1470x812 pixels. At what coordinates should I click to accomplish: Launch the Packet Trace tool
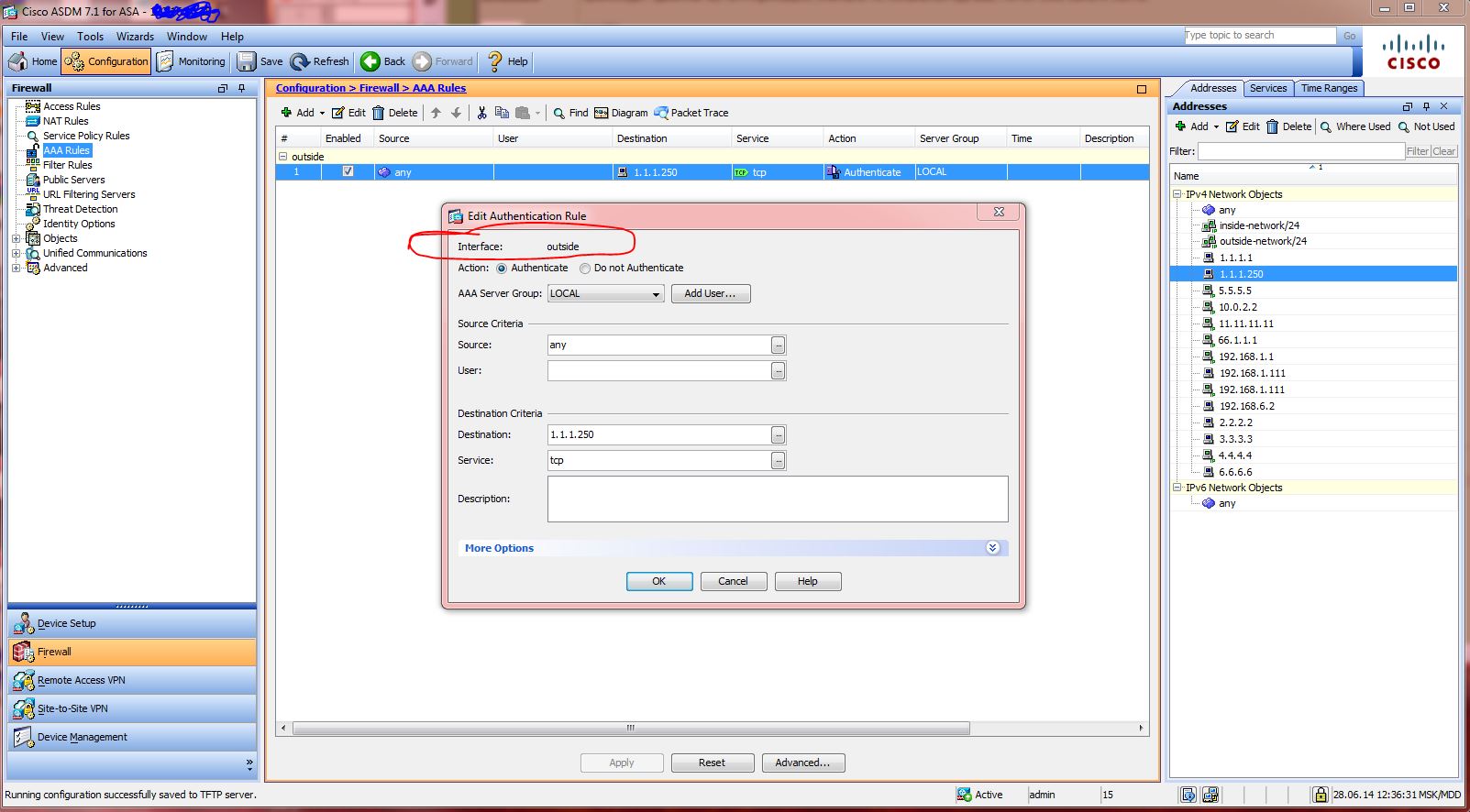(691, 113)
